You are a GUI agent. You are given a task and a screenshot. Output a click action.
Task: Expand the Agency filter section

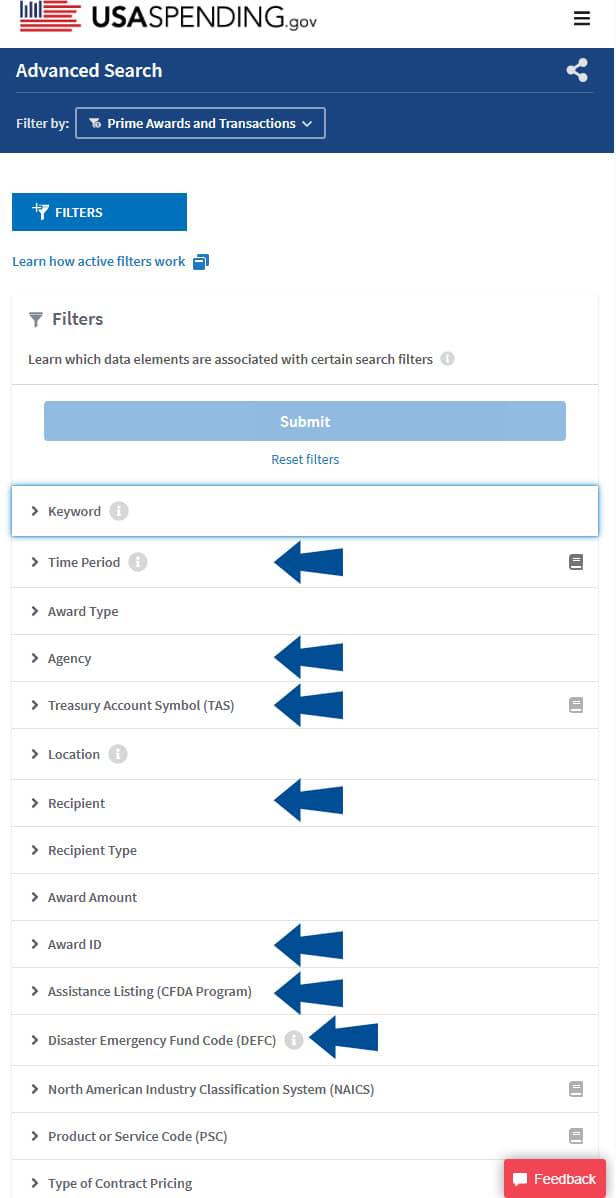(69, 658)
